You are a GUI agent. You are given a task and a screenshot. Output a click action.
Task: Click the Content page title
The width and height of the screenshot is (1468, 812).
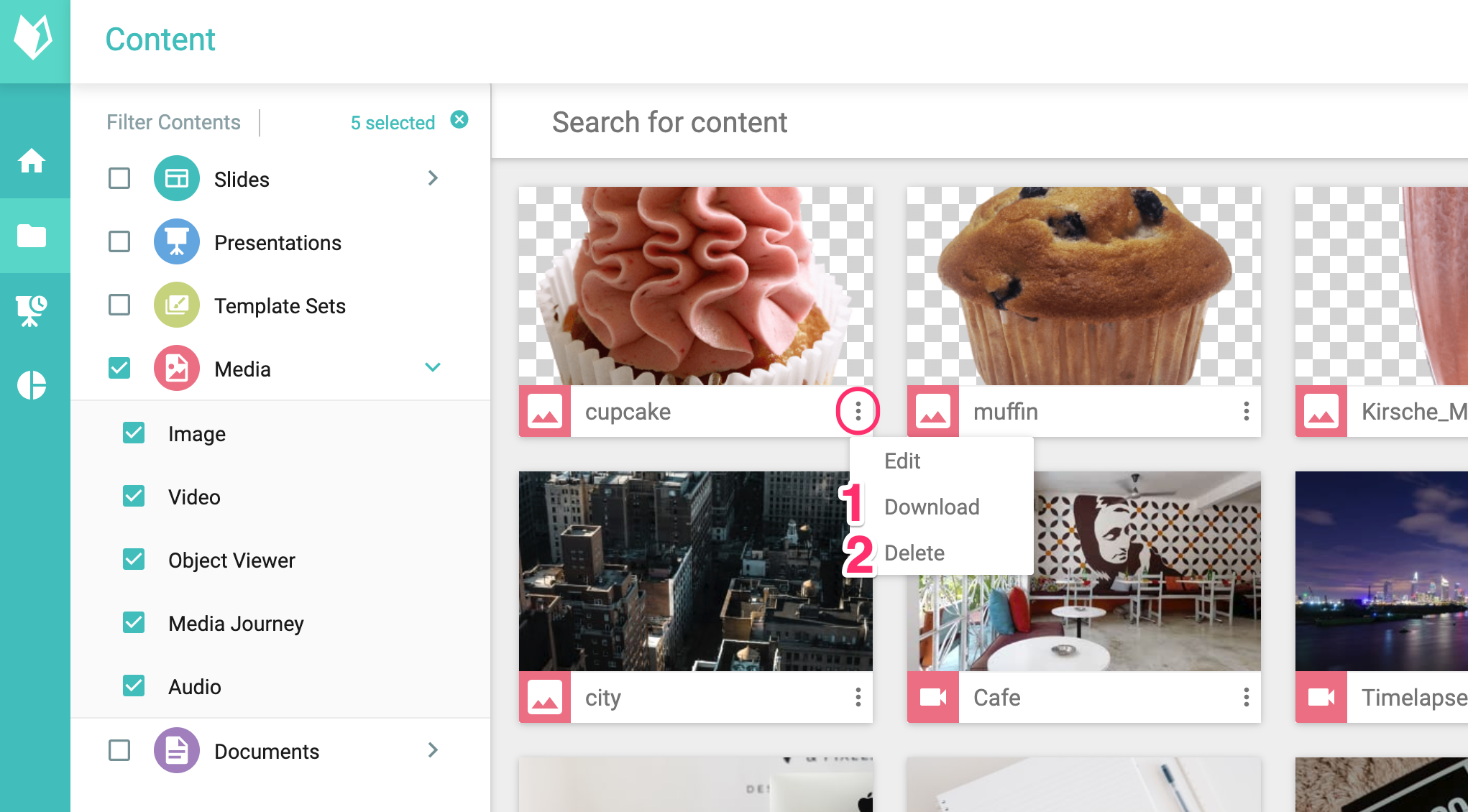[x=160, y=39]
